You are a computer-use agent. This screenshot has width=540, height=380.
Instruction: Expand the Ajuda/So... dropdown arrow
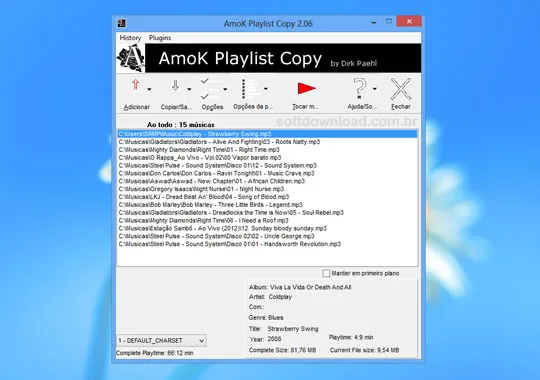(x=375, y=89)
